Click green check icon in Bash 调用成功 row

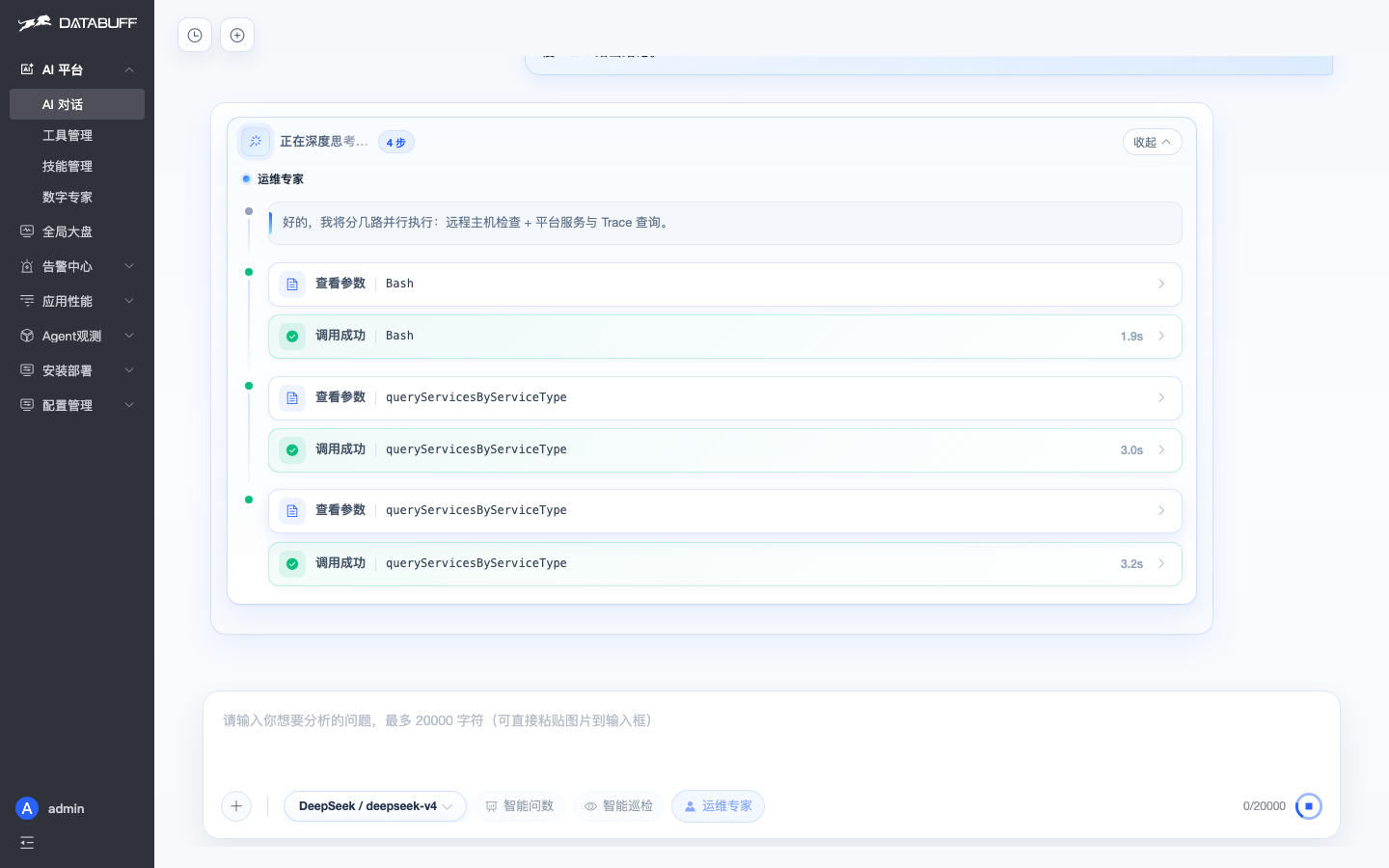coord(292,337)
